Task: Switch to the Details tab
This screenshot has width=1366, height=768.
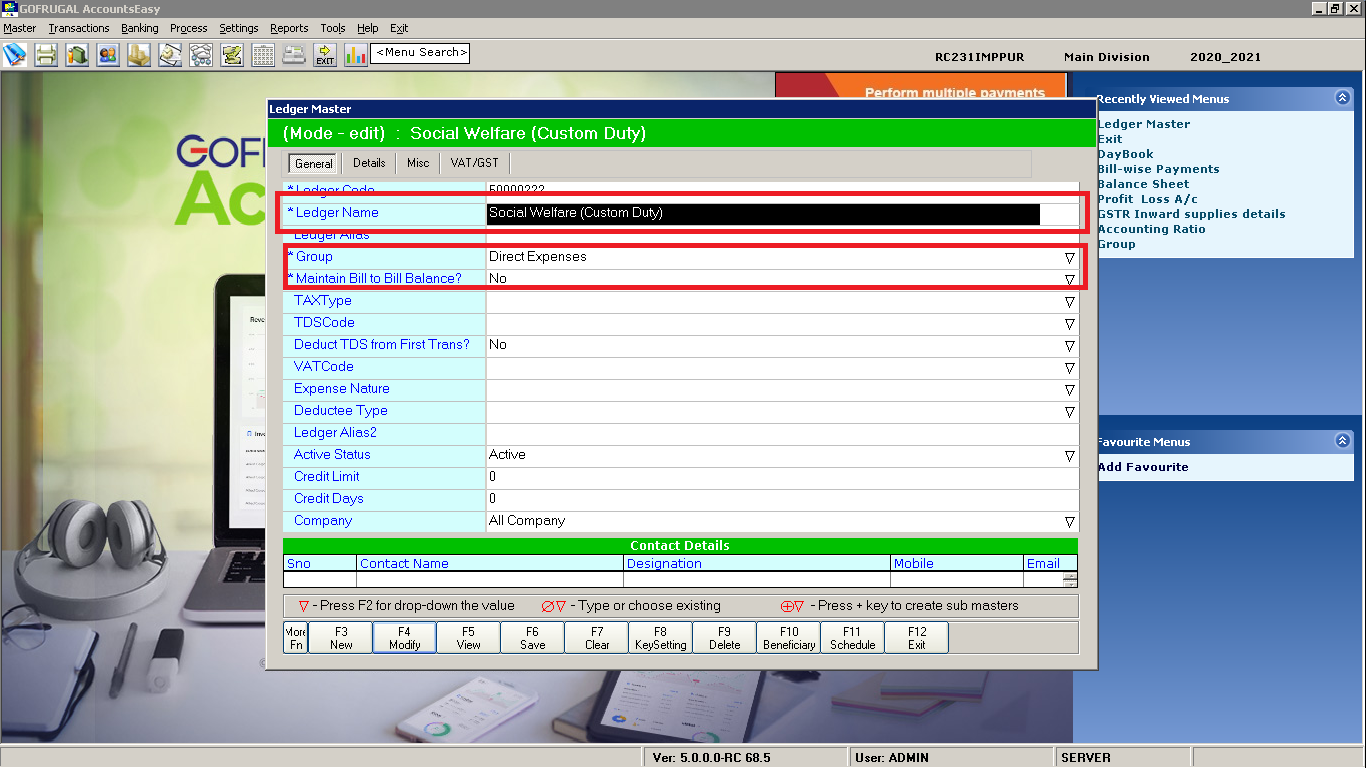Action: tap(369, 163)
